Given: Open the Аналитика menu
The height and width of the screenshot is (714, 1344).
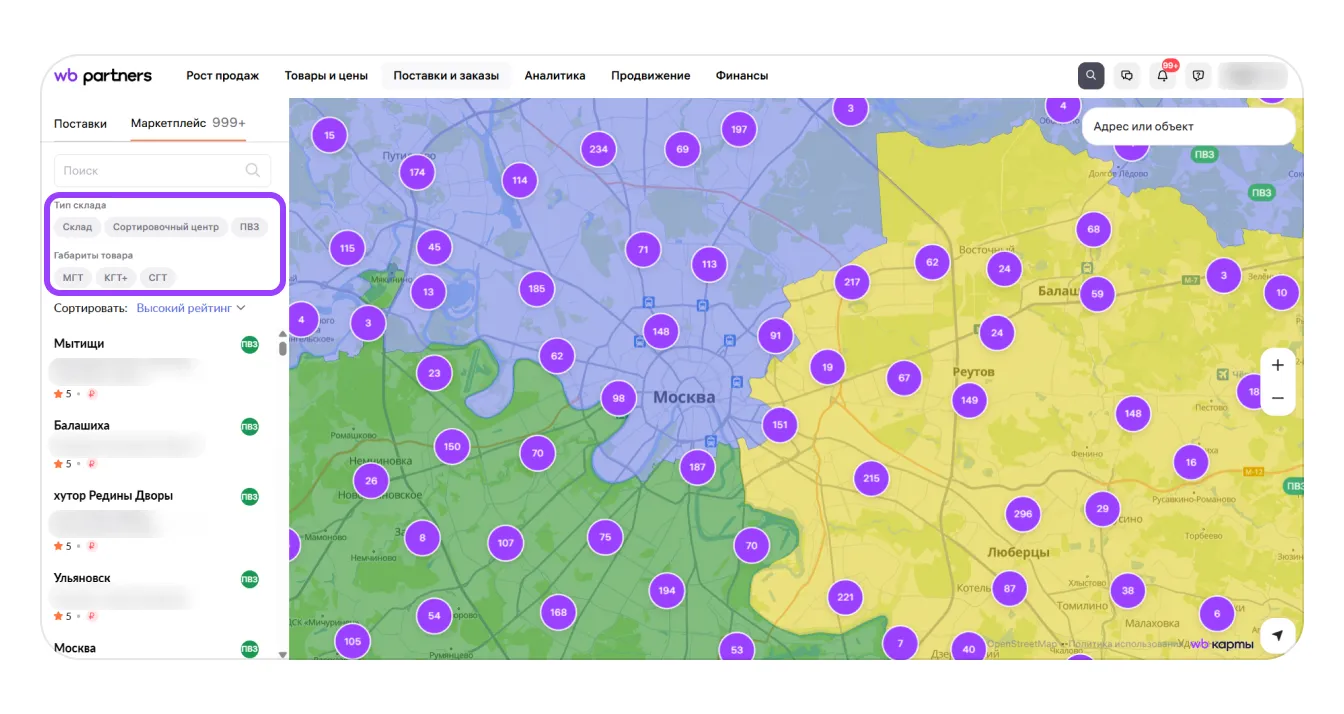Looking at the screenshot, I should pos(555,76).
